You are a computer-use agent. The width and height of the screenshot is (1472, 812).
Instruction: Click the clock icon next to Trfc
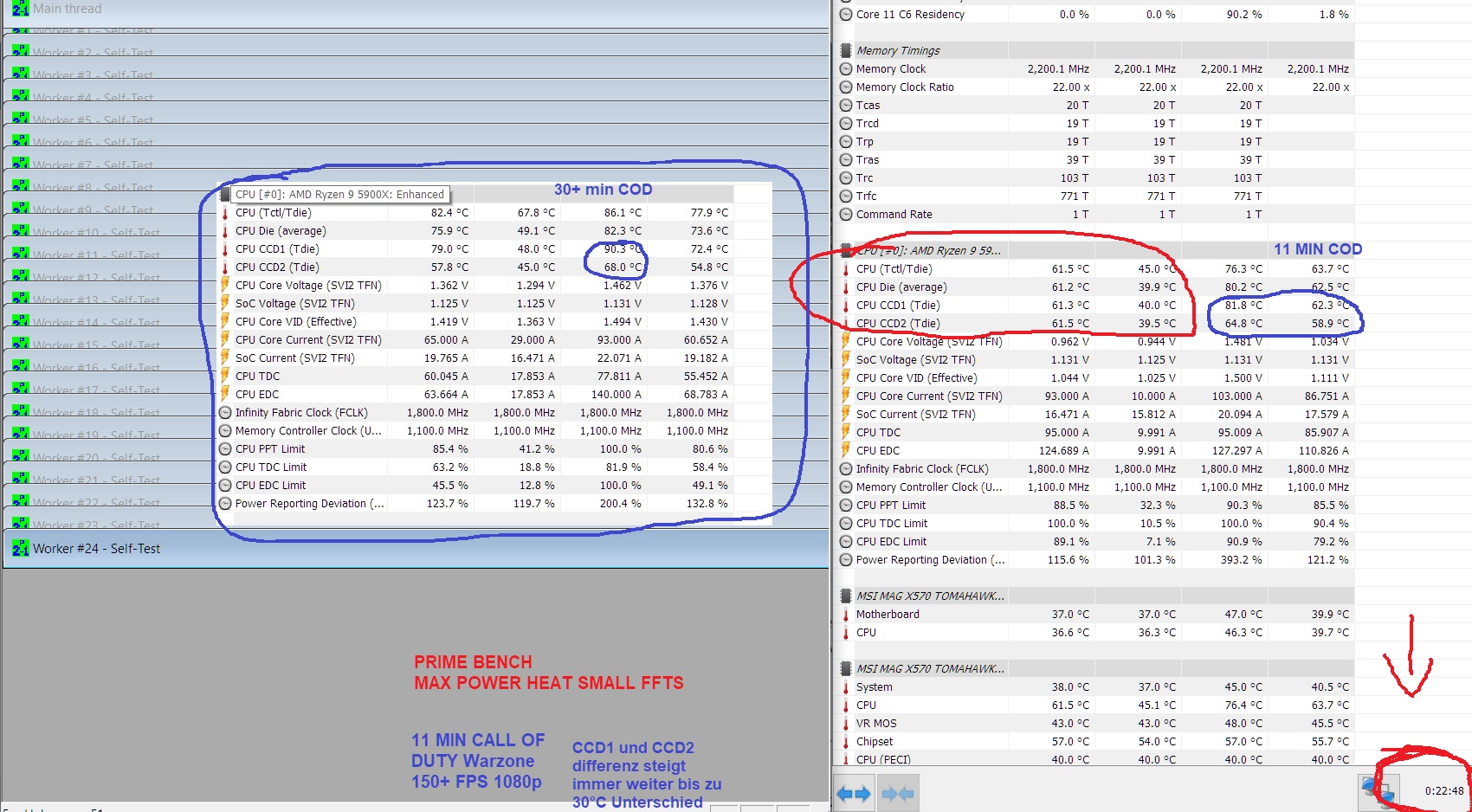(x=846, y=196)
